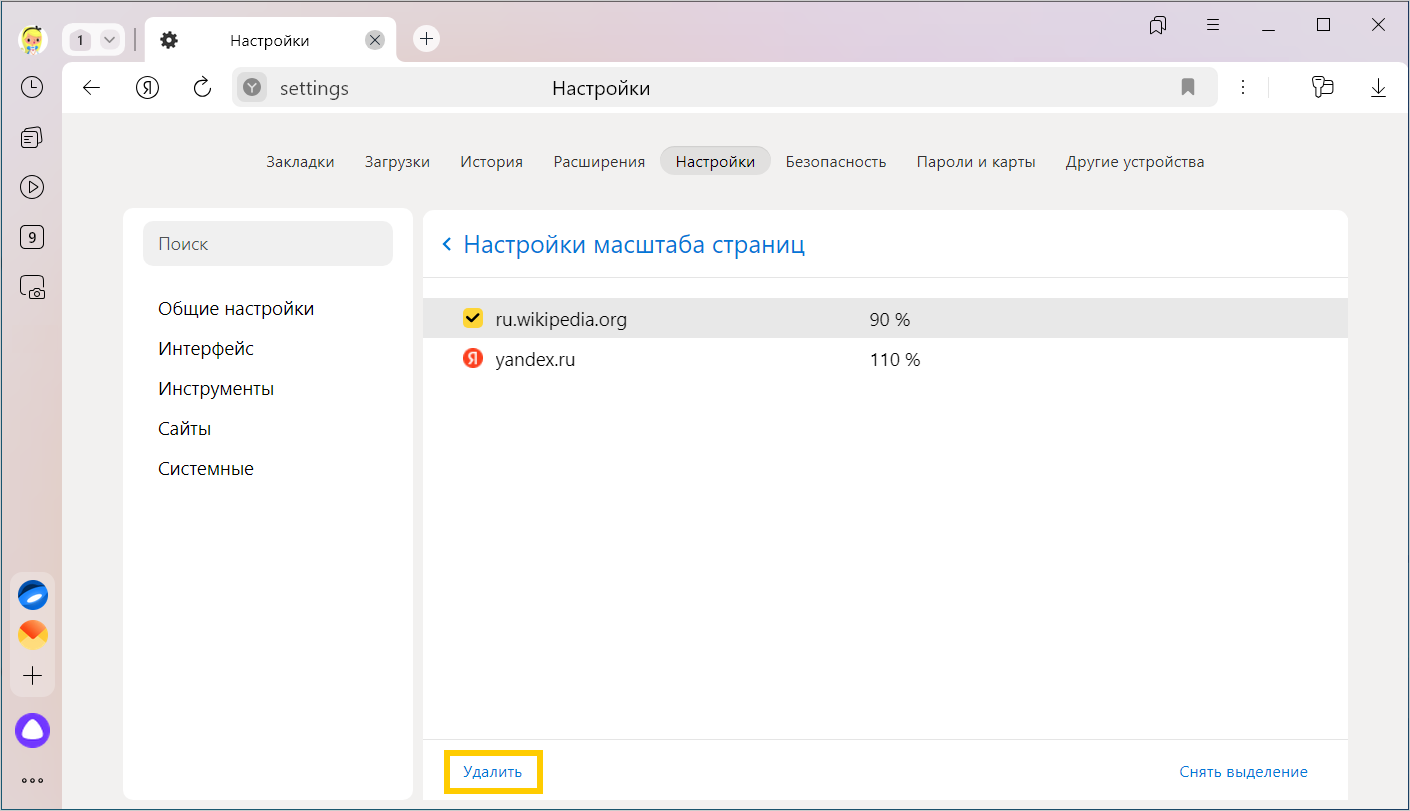Uncheck the ru.wikipedia.org checkbox
The width and height of the screenshot is (1410, 811).
[473, 319]
